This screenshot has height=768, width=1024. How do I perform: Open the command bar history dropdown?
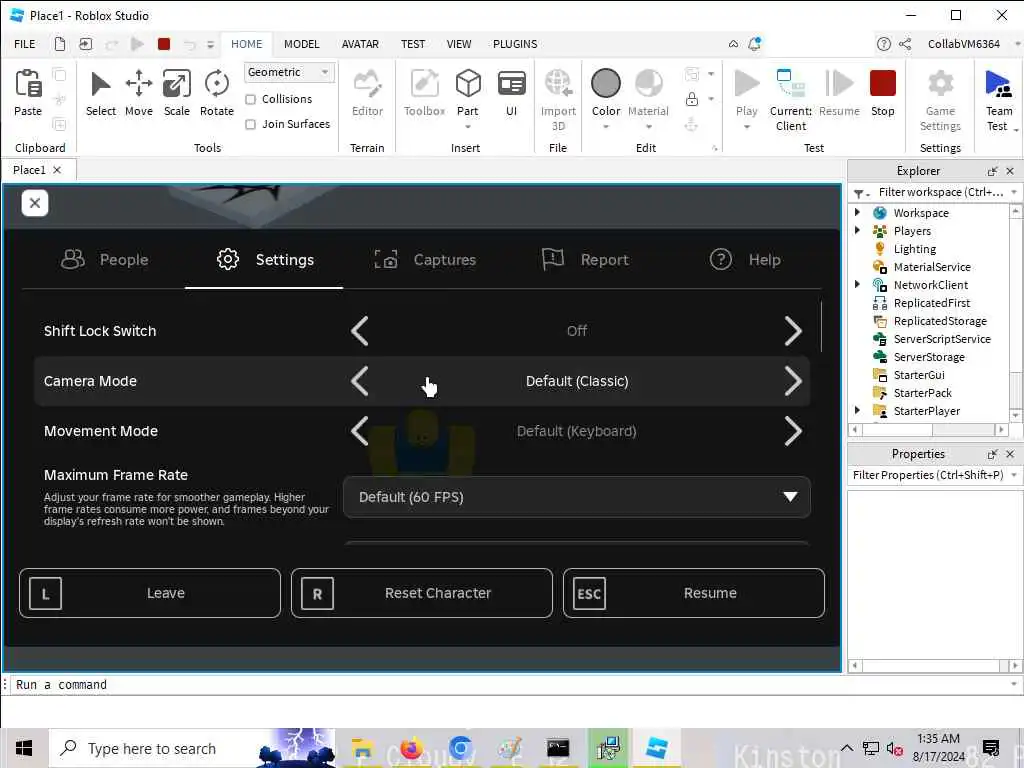pyautogui.click(x=1014, y=684)
